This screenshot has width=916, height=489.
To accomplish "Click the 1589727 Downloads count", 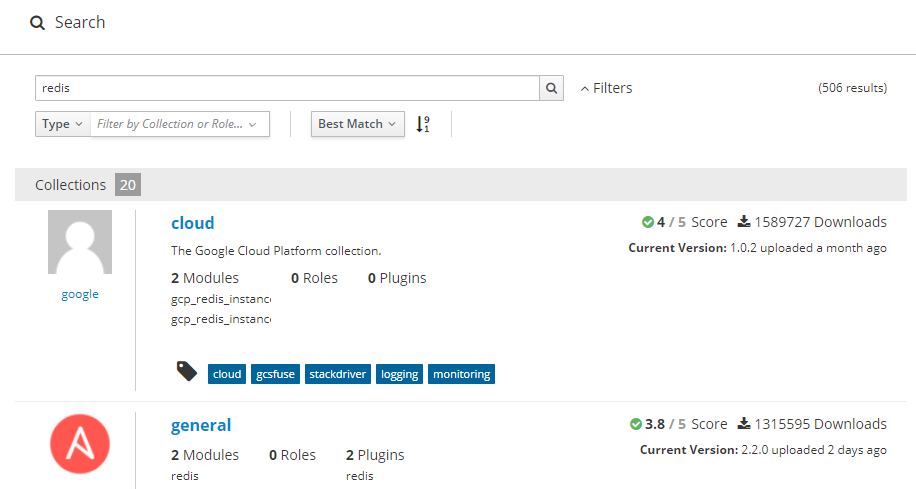I will (820, 222).
